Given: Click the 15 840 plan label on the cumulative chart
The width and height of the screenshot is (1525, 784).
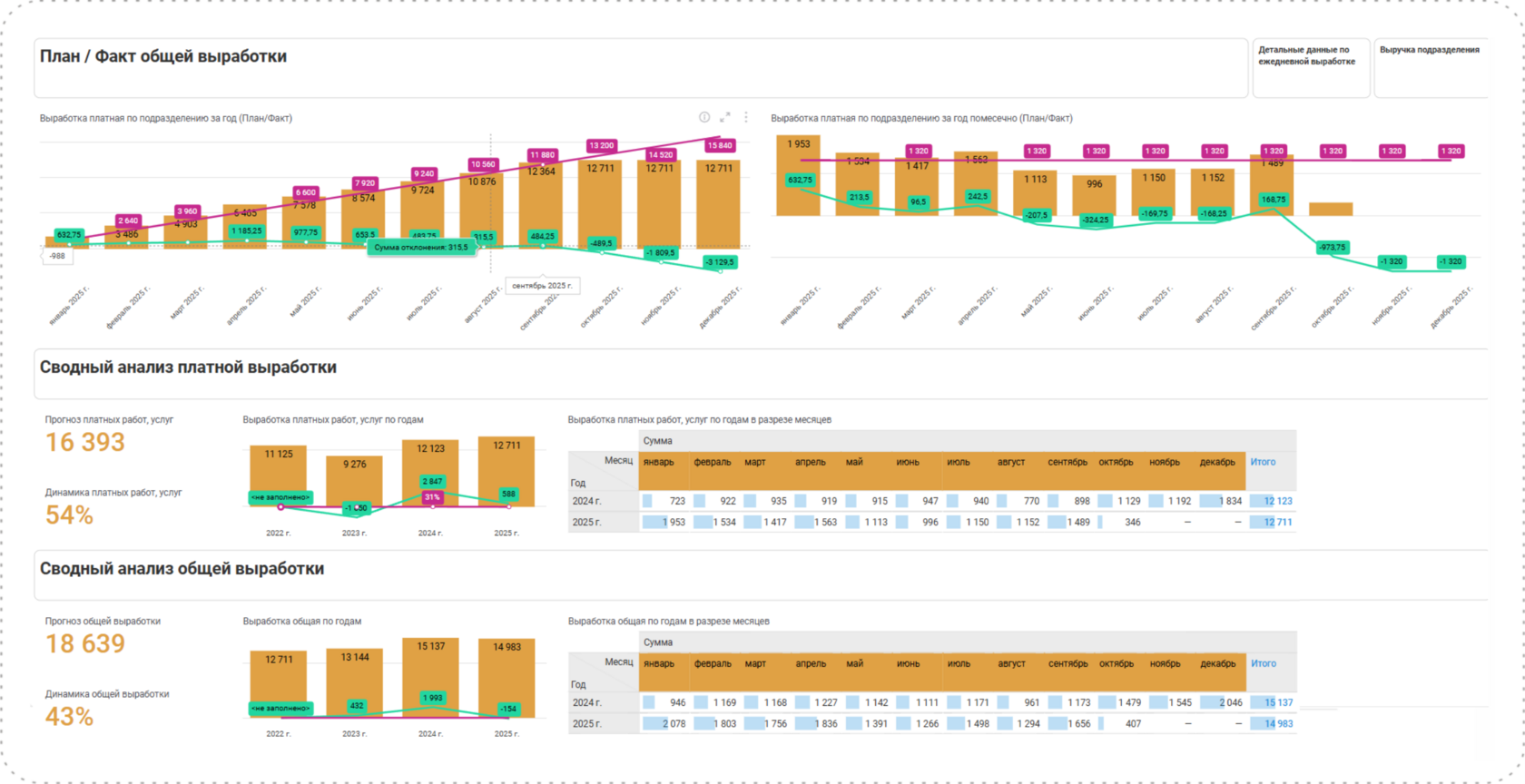Looking at the screenshot, I should pyautogui.click(x=720, y=145).
